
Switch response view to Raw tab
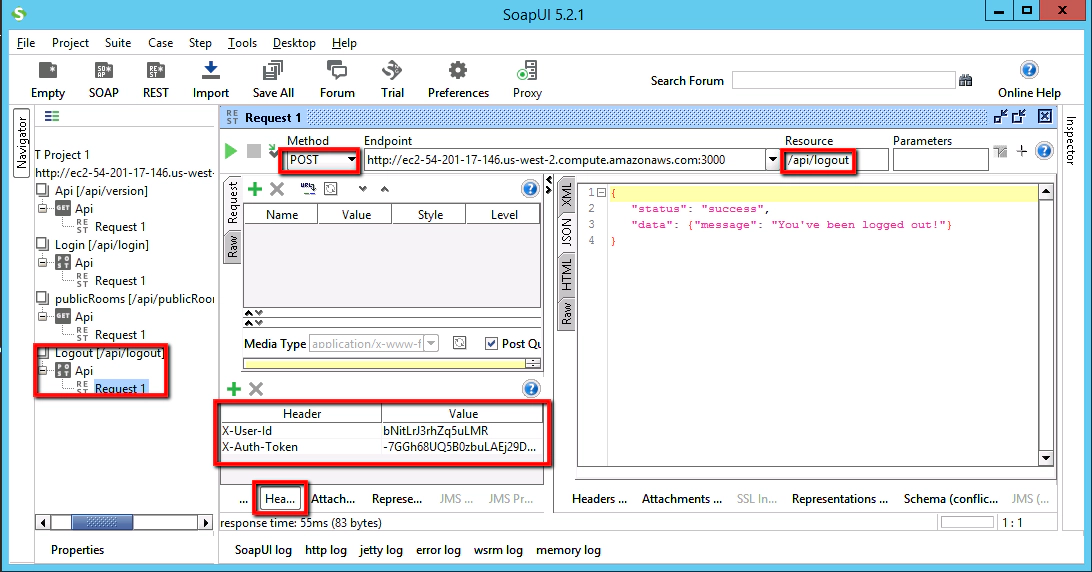tap(567, 314)
